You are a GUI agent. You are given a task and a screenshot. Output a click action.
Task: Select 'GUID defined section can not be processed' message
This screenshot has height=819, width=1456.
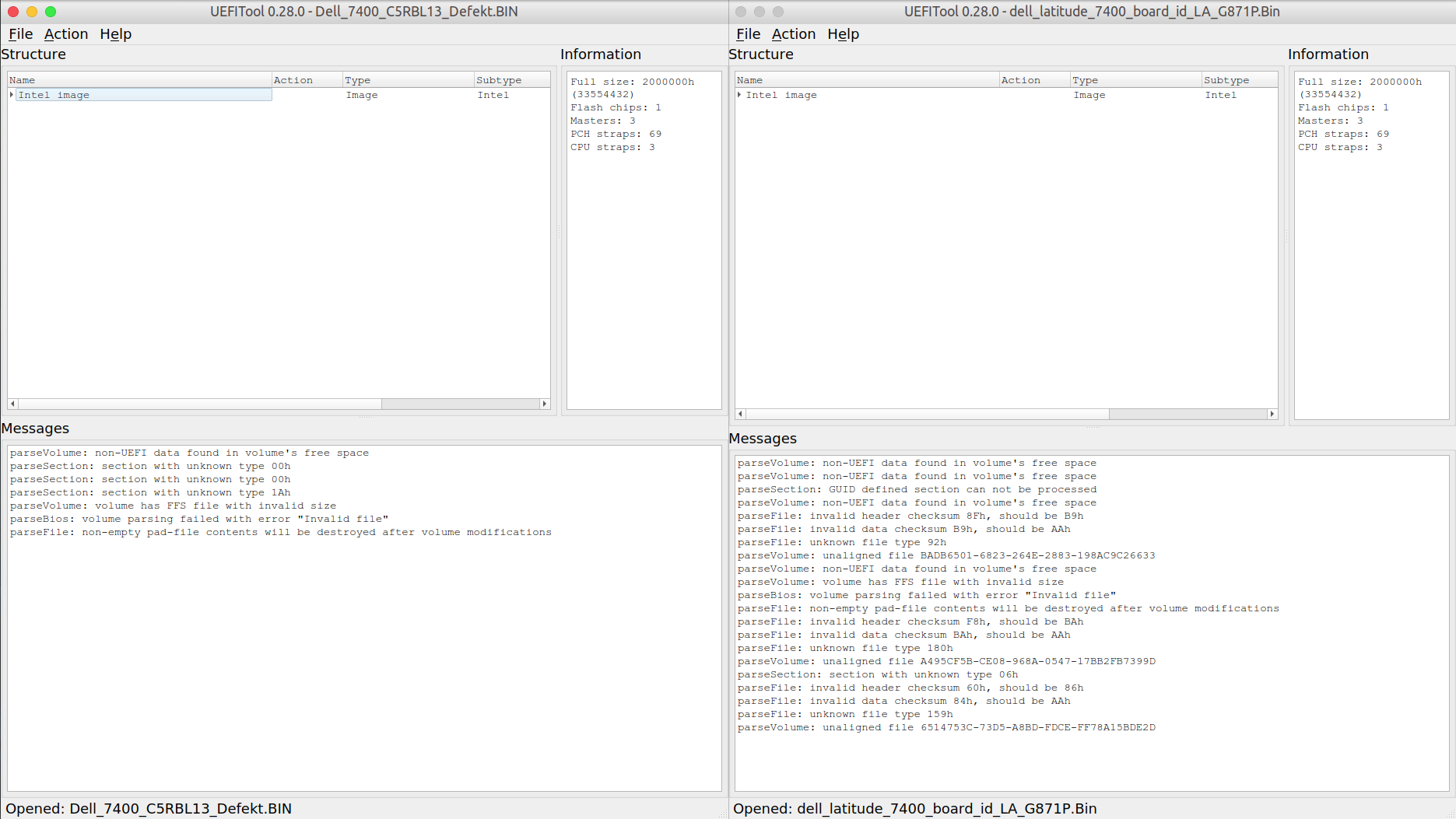pyautogui.click(x=917, y=489)
